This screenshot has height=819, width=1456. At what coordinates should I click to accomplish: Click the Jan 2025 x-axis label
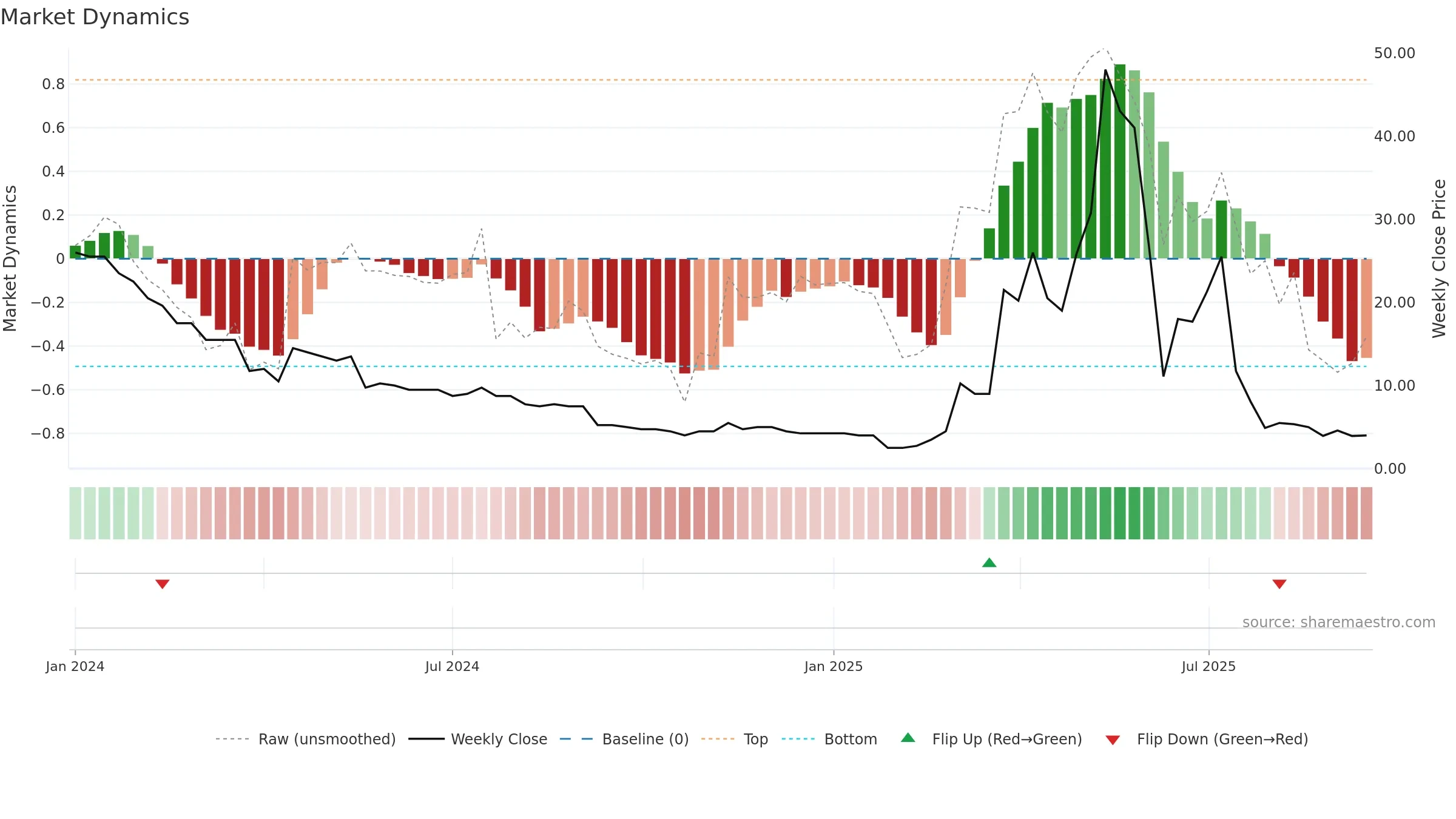[834, 666]
